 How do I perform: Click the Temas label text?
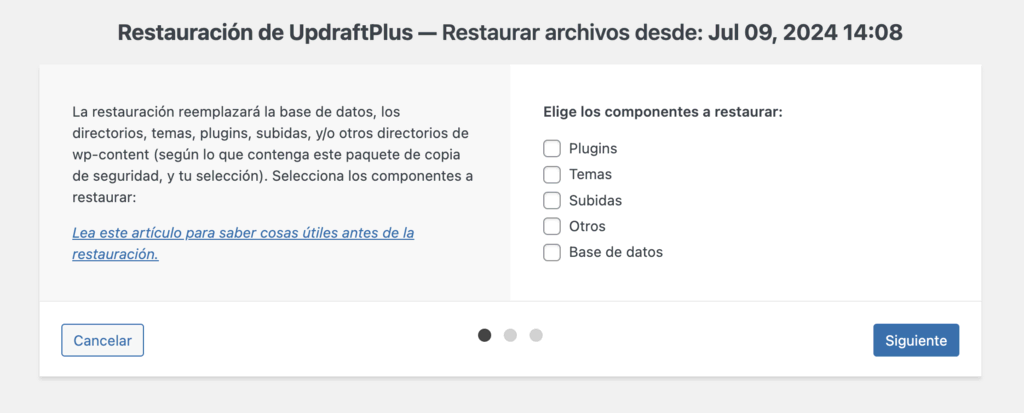point(590,174)
